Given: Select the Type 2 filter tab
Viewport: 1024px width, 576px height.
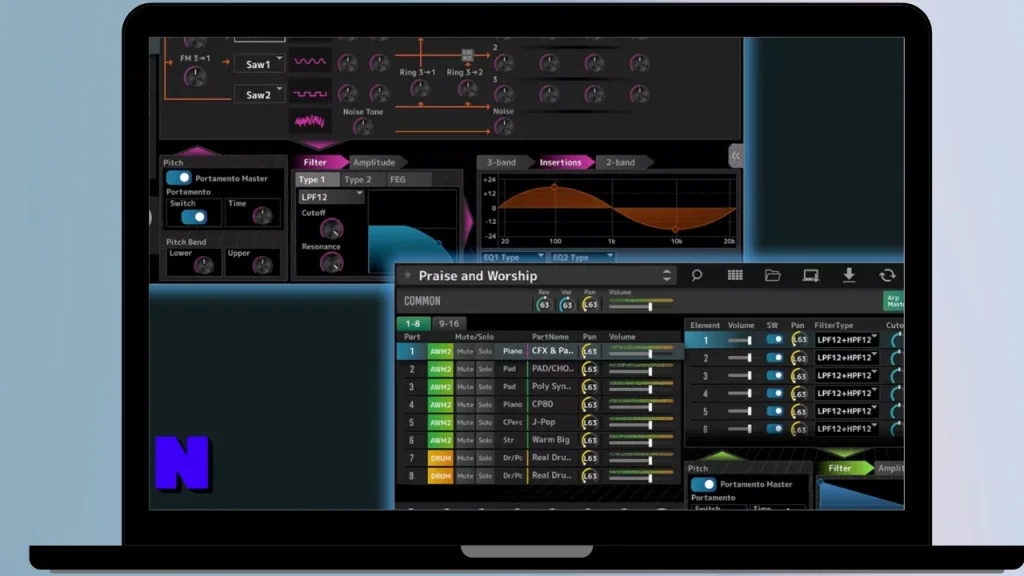Looking at the screenshot, I should point(358,180).
